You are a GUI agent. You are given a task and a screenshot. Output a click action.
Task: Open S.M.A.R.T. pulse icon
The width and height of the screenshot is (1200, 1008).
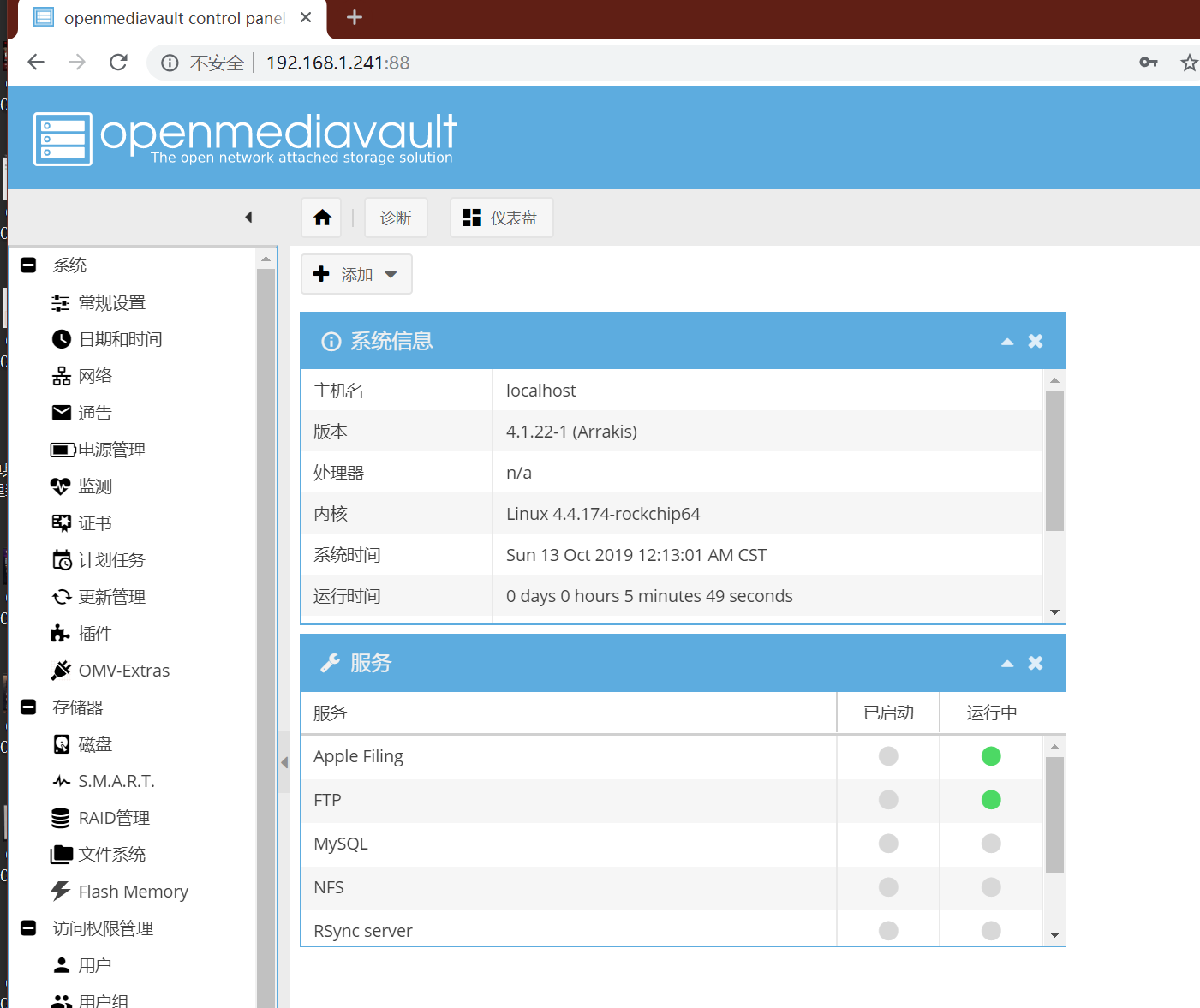[61, 781]
